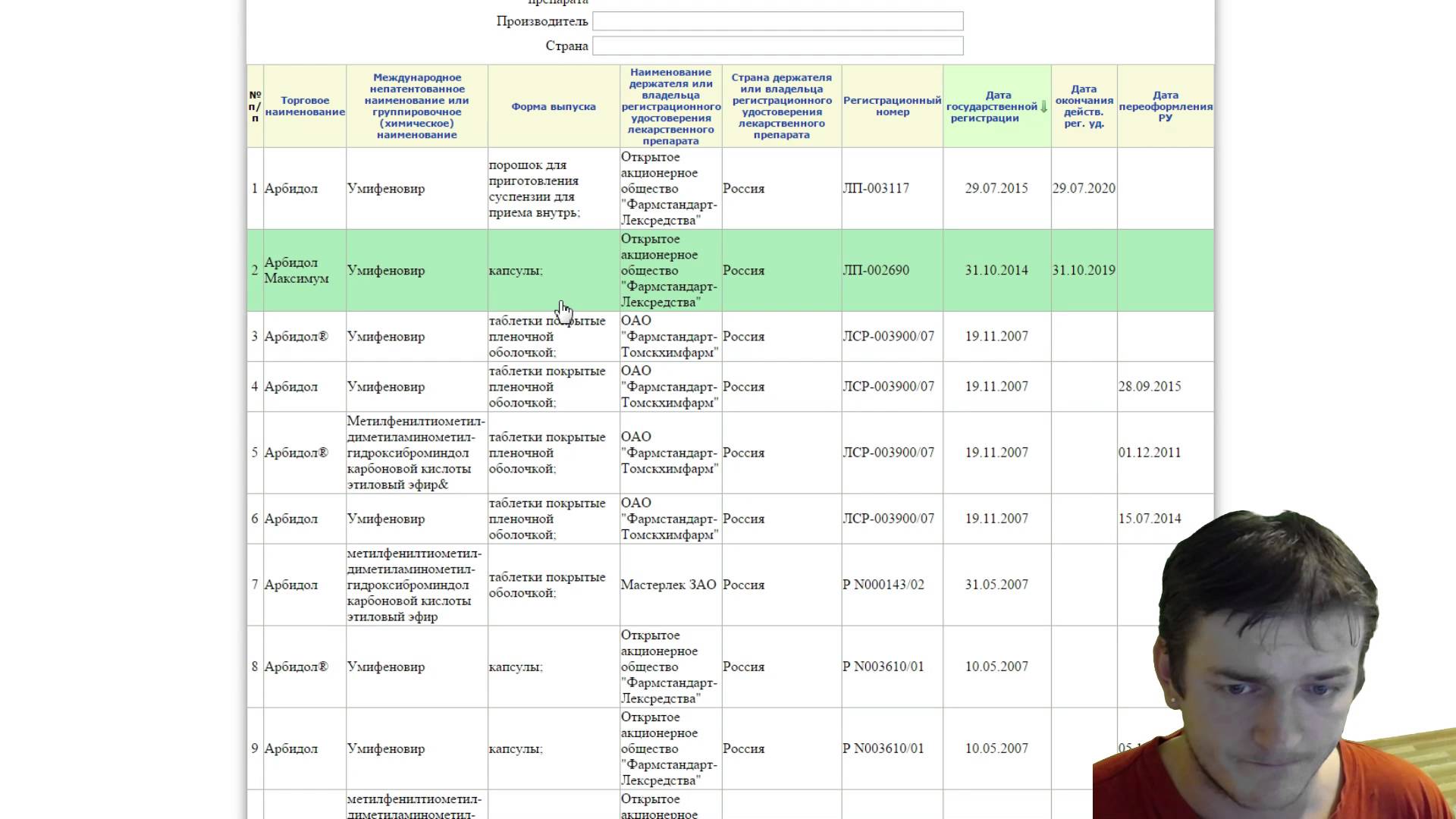Click Арбидол trade name in row 9
This screenshot has width=1456, height=819.
click(x=291, y=748)
